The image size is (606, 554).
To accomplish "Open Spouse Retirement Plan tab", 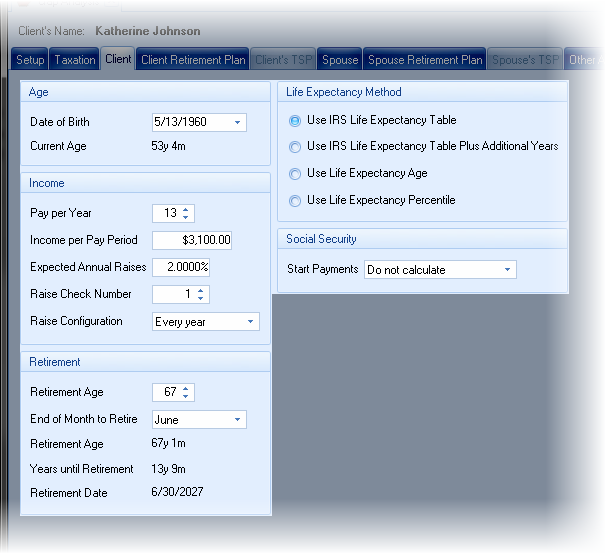I will pos(425,60).
